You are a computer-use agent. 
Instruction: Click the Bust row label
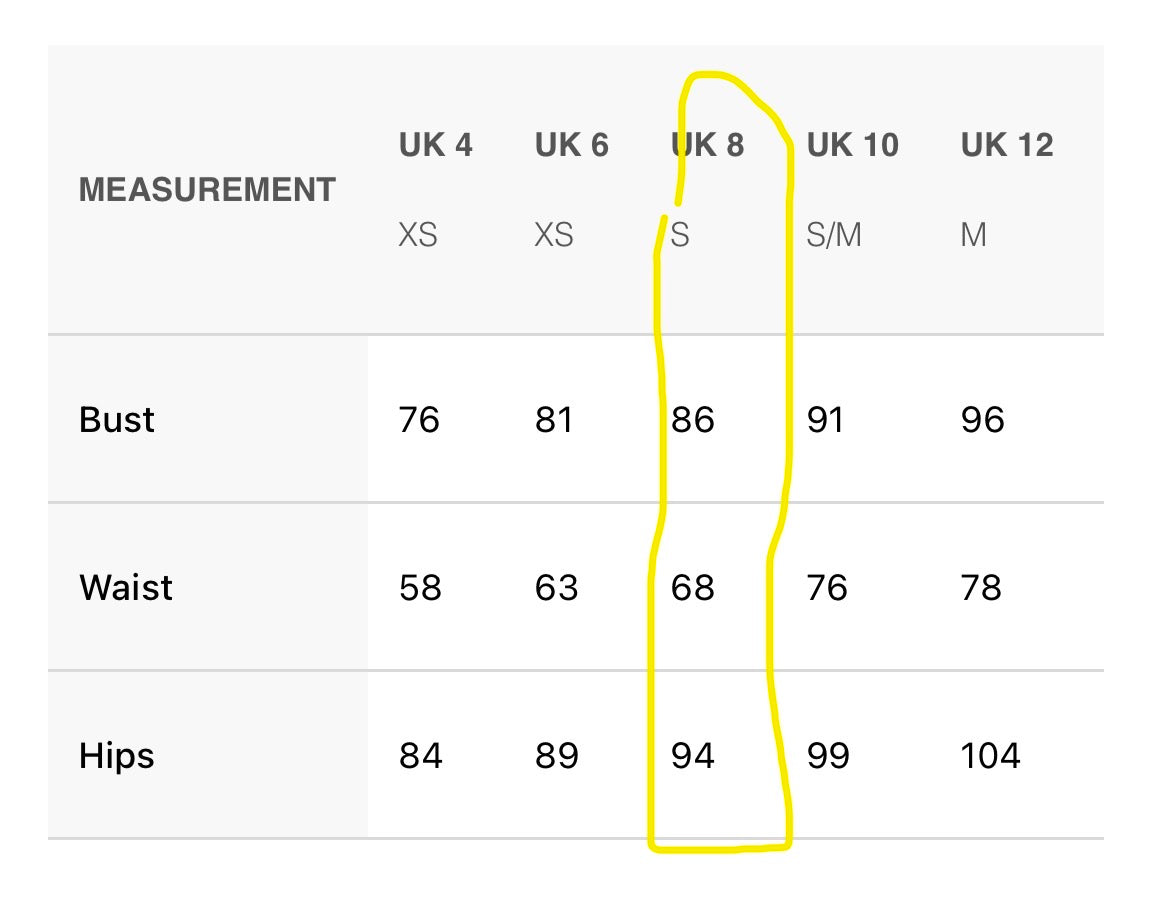117,419
